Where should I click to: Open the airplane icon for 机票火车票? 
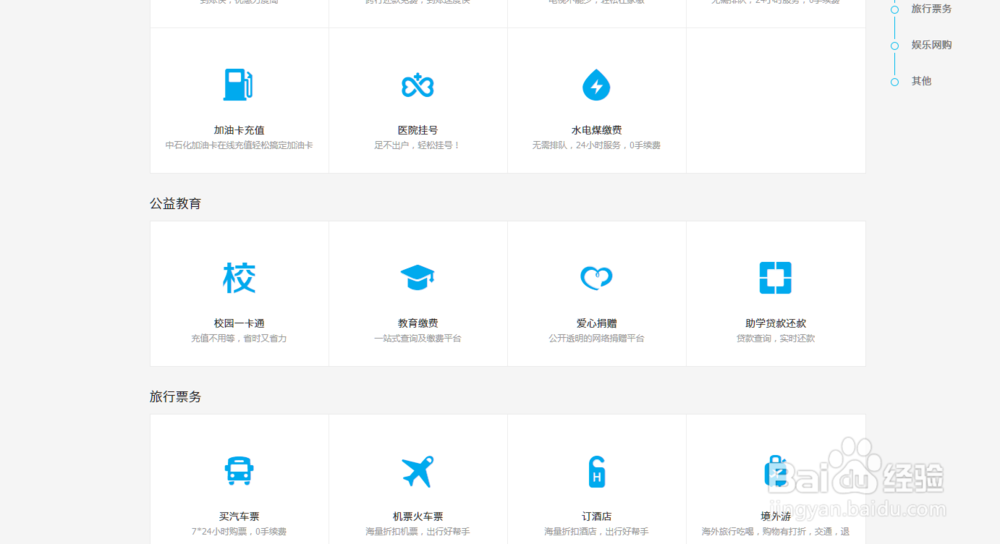(x=418, y=471)
